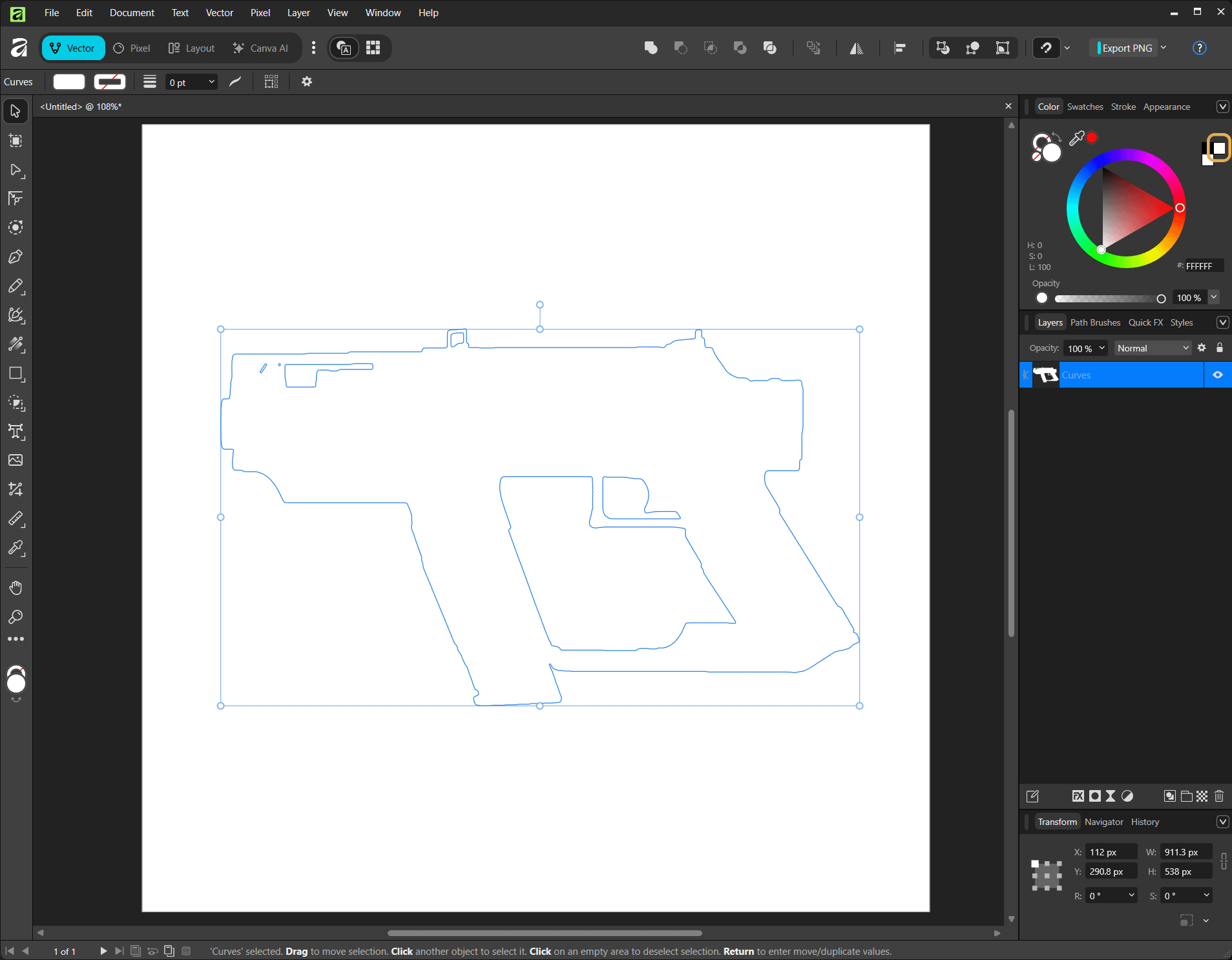Select the Color Picker eyedropper tool
This screenshot has width=1232, height=960.
[16, 548]
